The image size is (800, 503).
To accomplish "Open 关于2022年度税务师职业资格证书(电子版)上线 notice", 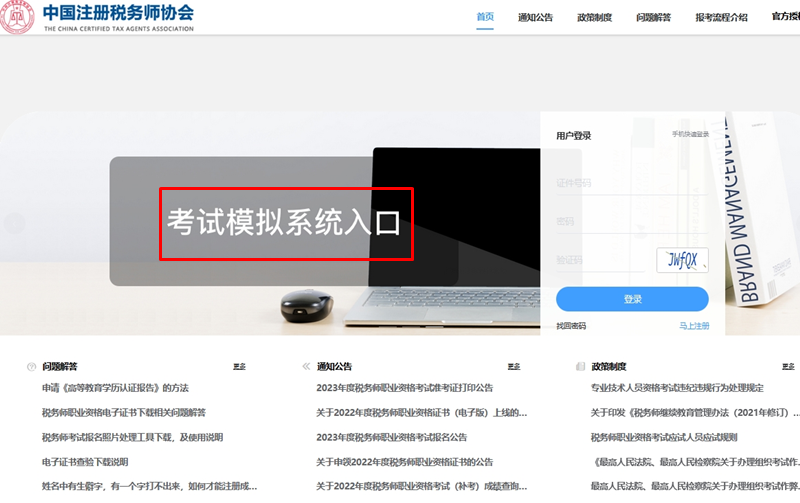I will point(421,413).
